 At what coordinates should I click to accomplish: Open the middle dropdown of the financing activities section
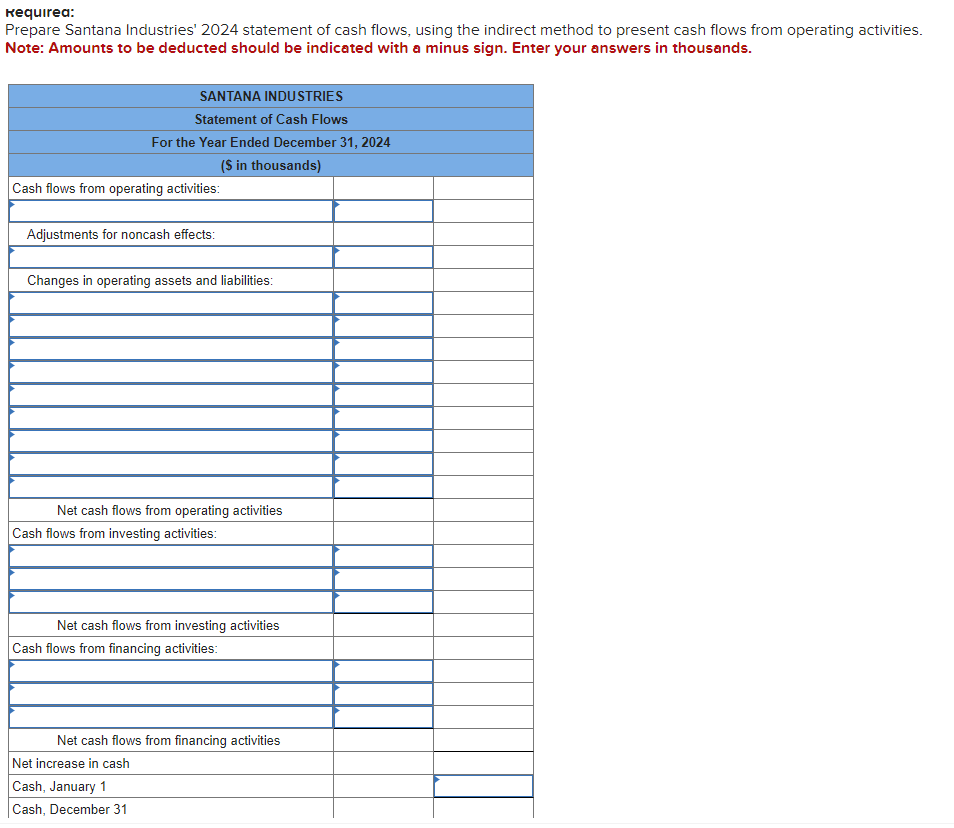[171, 694]
